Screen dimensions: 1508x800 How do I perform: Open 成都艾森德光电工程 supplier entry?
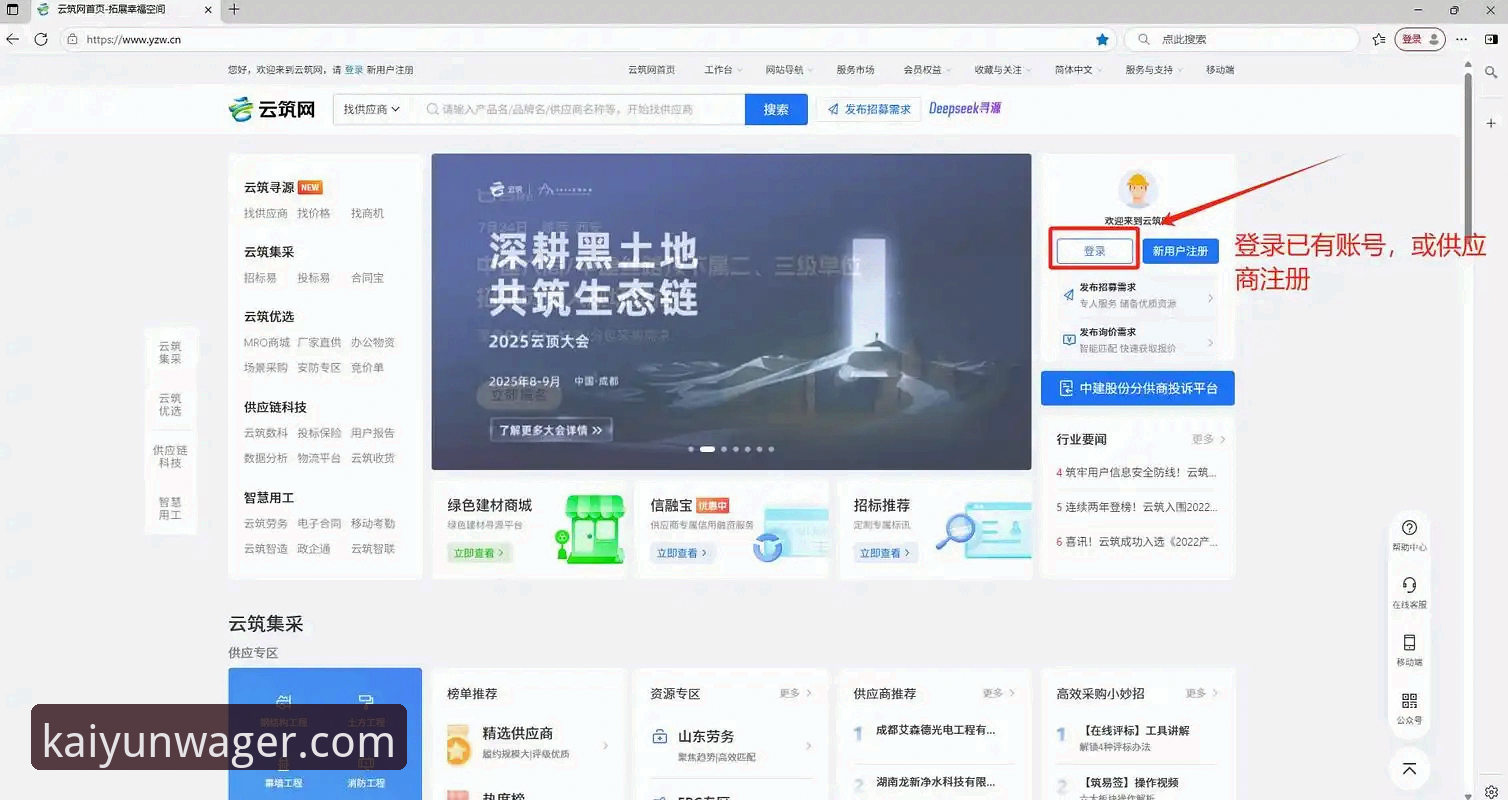click(x=935, y=730)
